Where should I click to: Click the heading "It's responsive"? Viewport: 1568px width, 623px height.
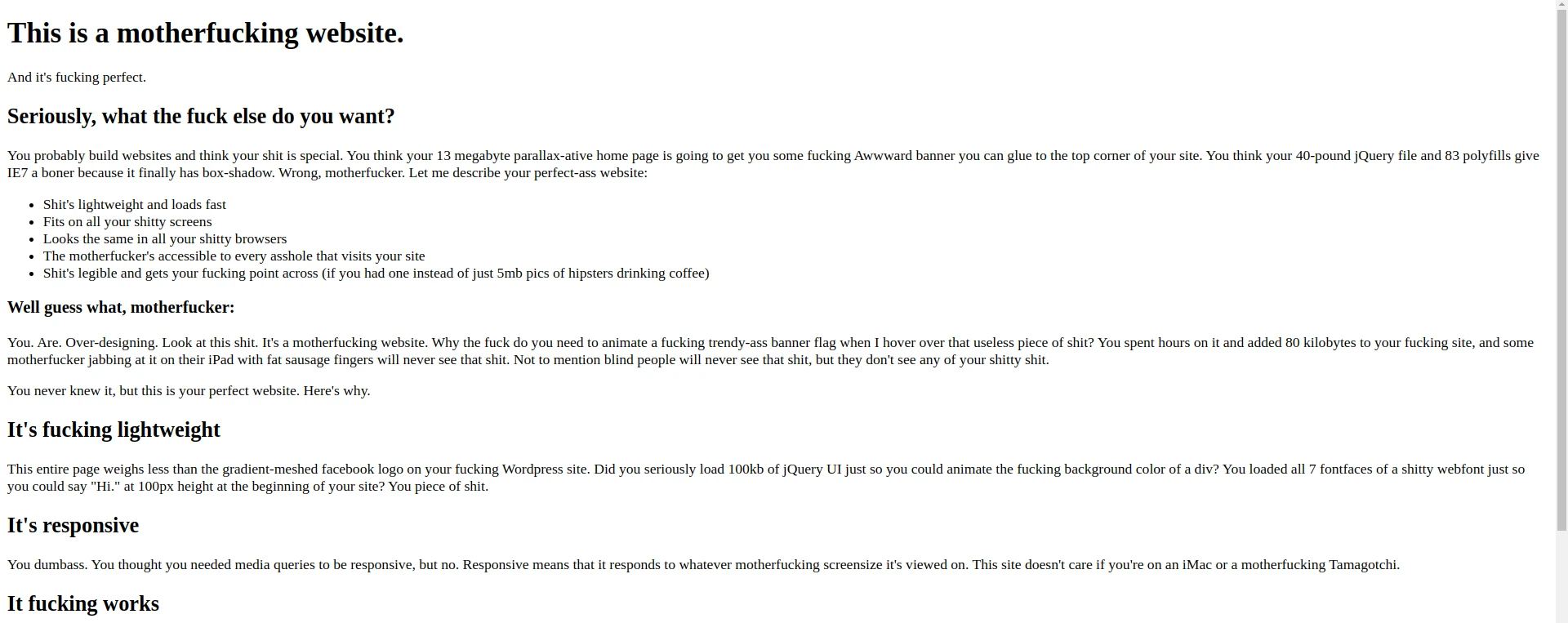click(73, 526)
